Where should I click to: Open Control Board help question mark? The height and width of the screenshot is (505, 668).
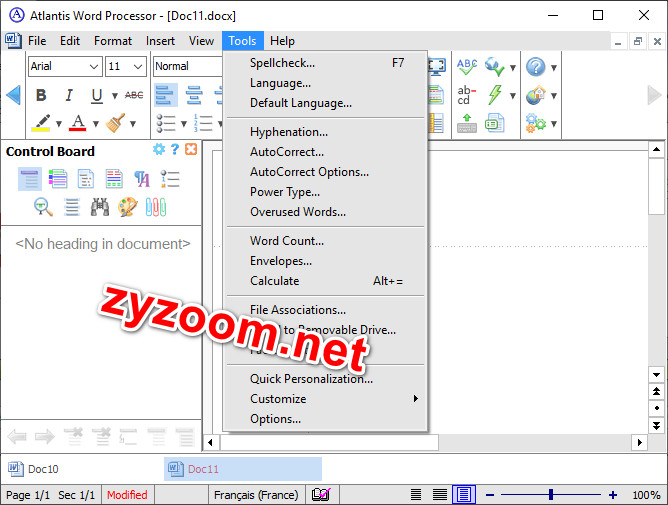(175, 149)
